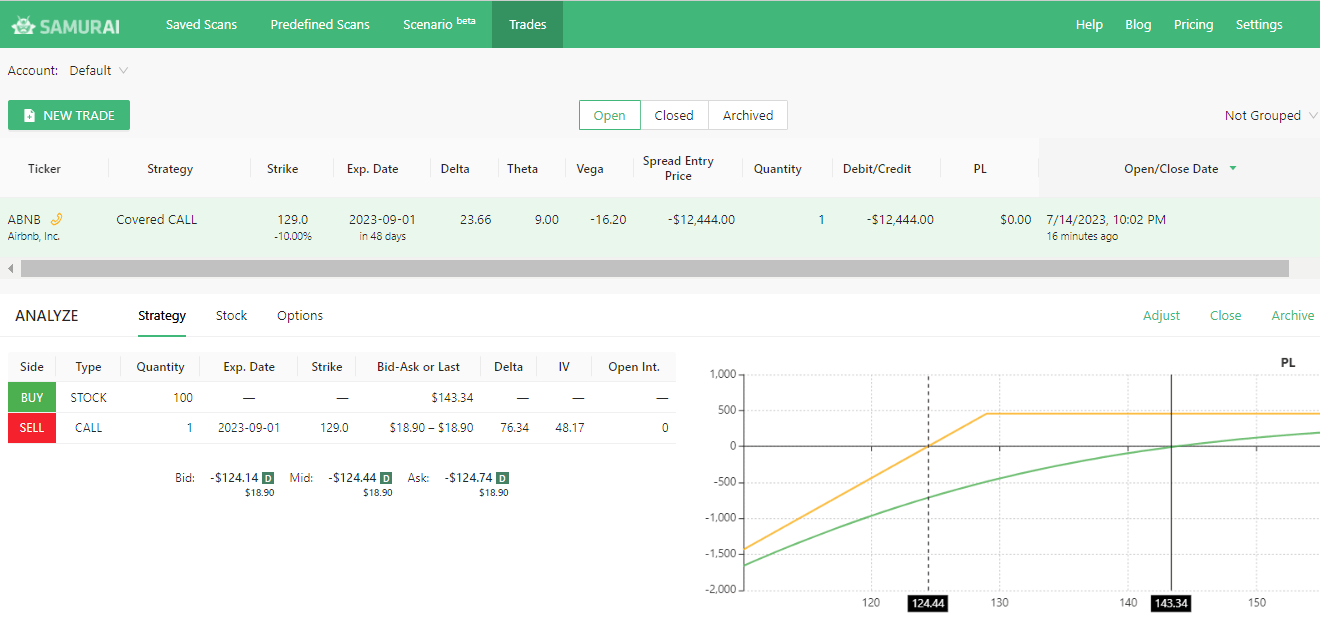The height and width of the screenshot is (622, 1320).
Task: Click the green D badge beside the Ask price
Action: tap(501, 478)
